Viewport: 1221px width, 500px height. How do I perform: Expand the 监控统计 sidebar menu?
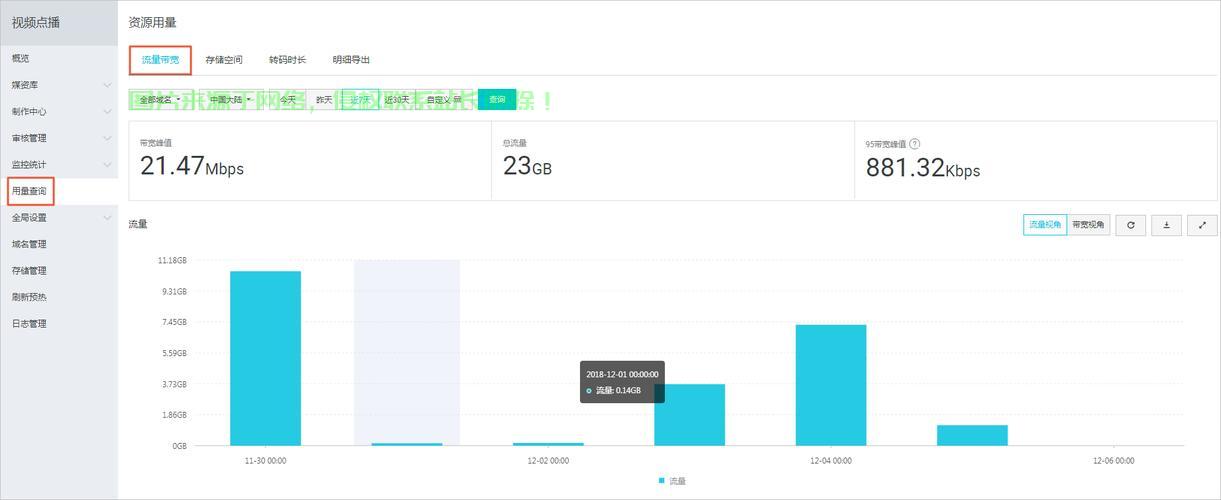(x=59, y=164)
